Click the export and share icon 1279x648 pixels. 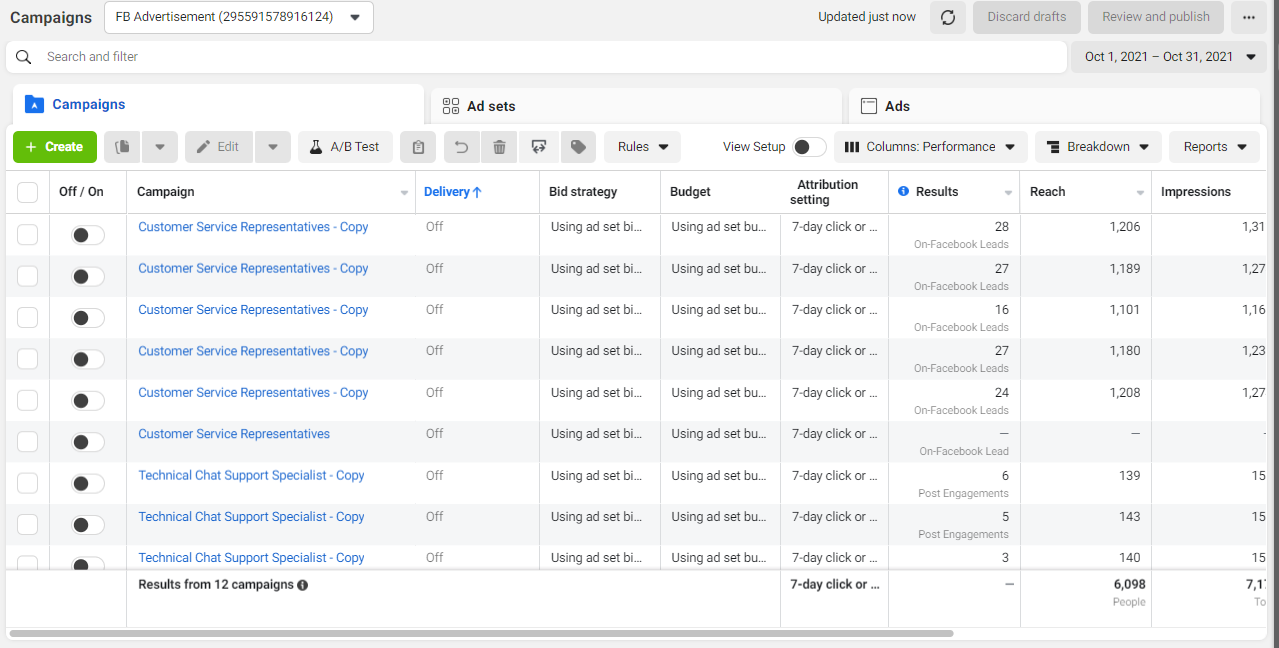click(x=539, y=147)
